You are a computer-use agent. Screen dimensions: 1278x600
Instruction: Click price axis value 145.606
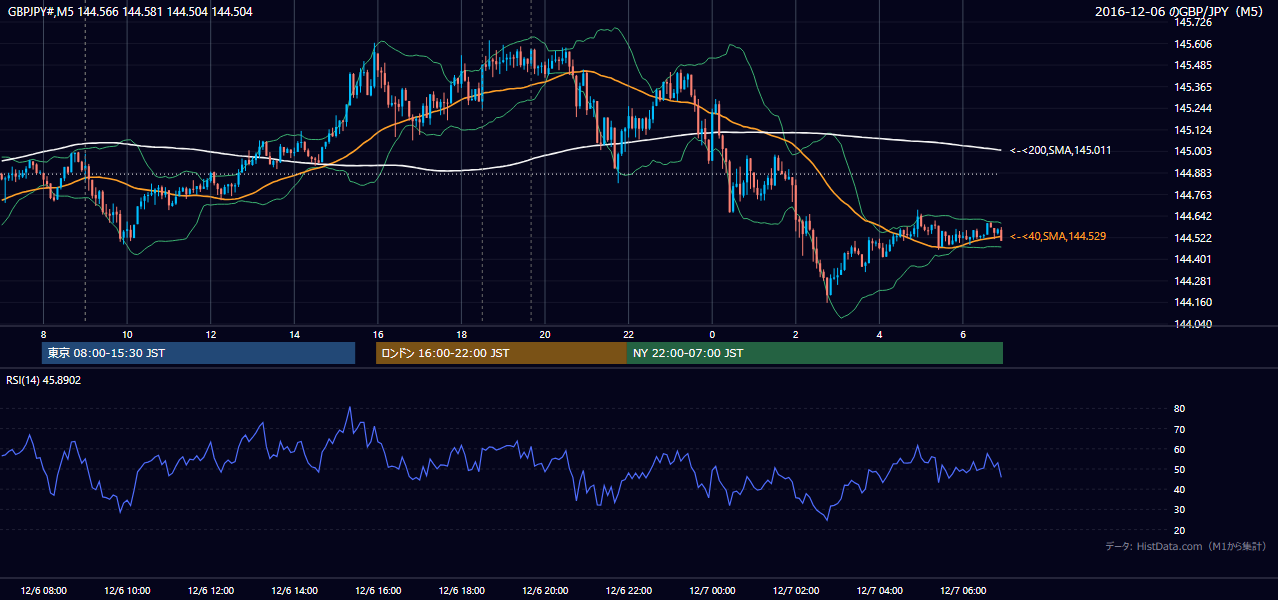point(1192,44)
